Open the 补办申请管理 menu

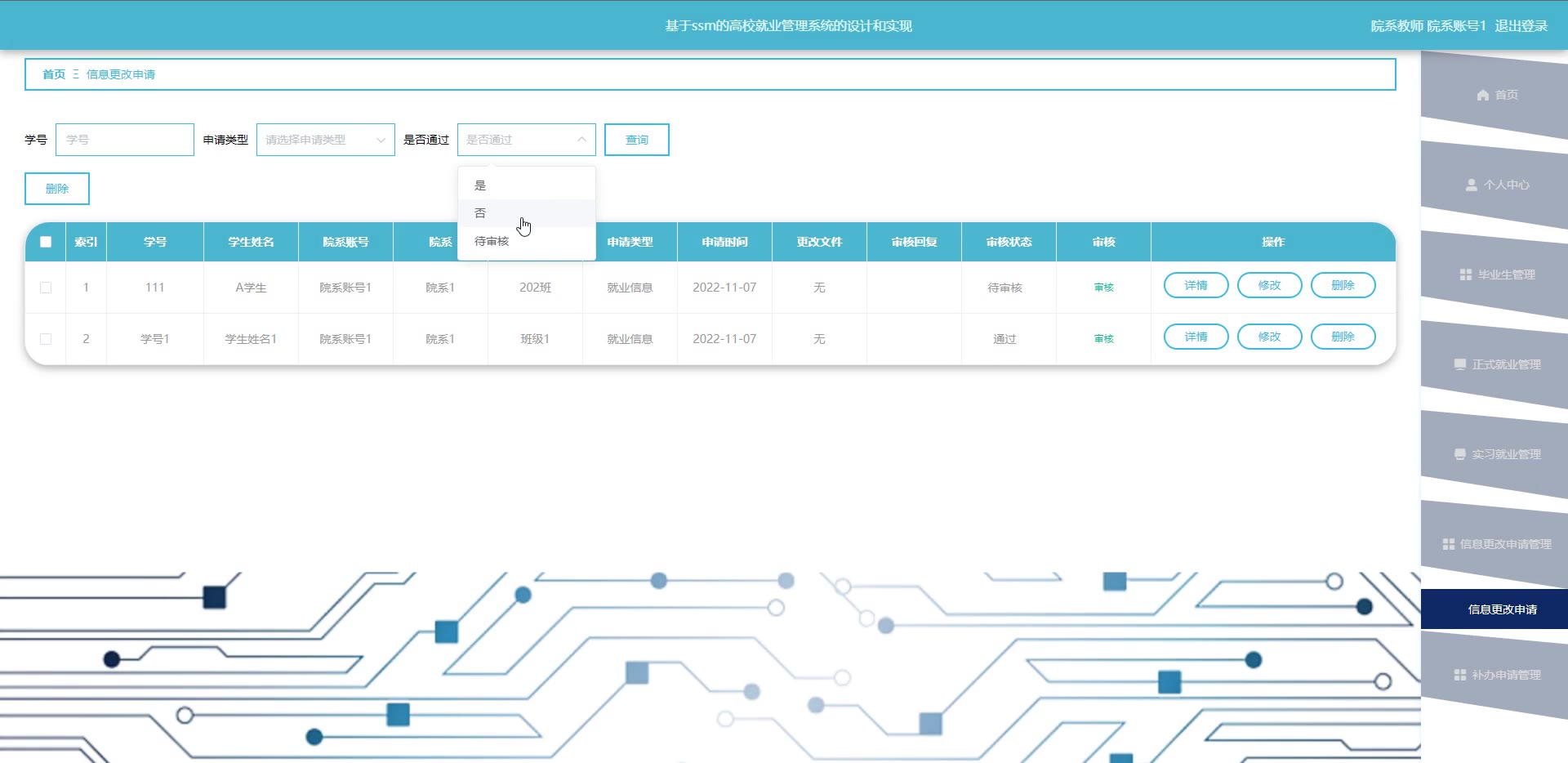click(x=1496, y=675)
